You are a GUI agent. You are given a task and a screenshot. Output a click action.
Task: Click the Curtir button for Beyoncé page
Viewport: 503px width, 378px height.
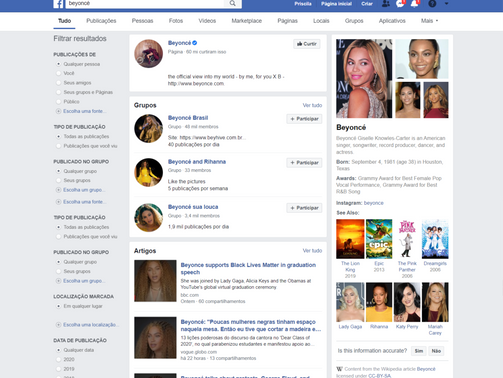[307, 44]
